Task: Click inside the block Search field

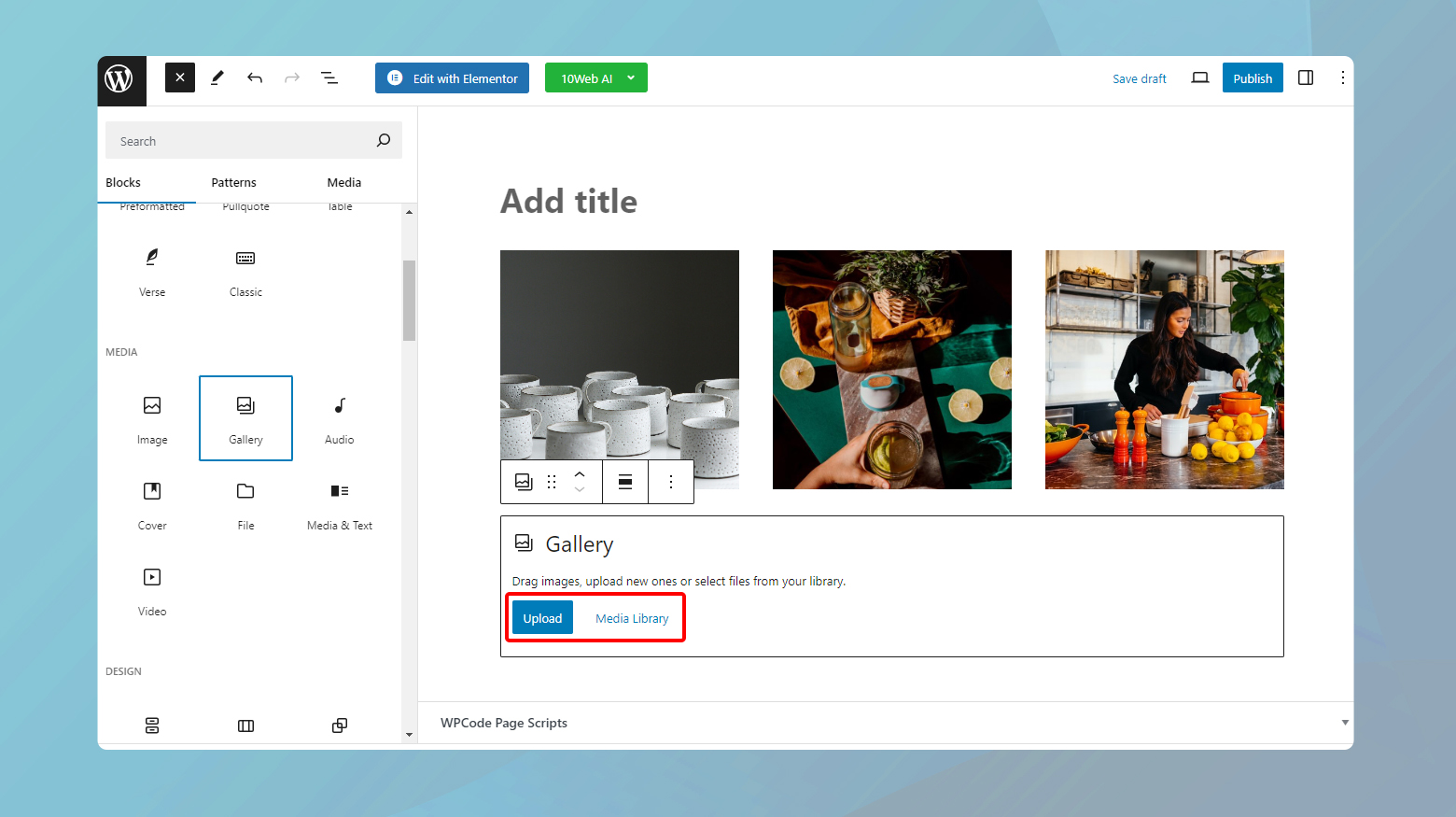Action: click(x=243, y=140)
